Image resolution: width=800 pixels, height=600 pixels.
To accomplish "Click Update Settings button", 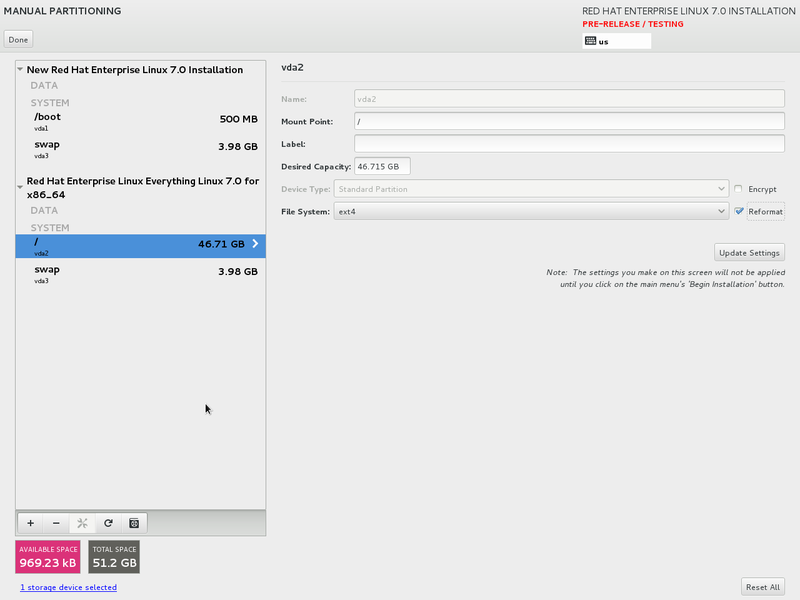I will (749, 253).
